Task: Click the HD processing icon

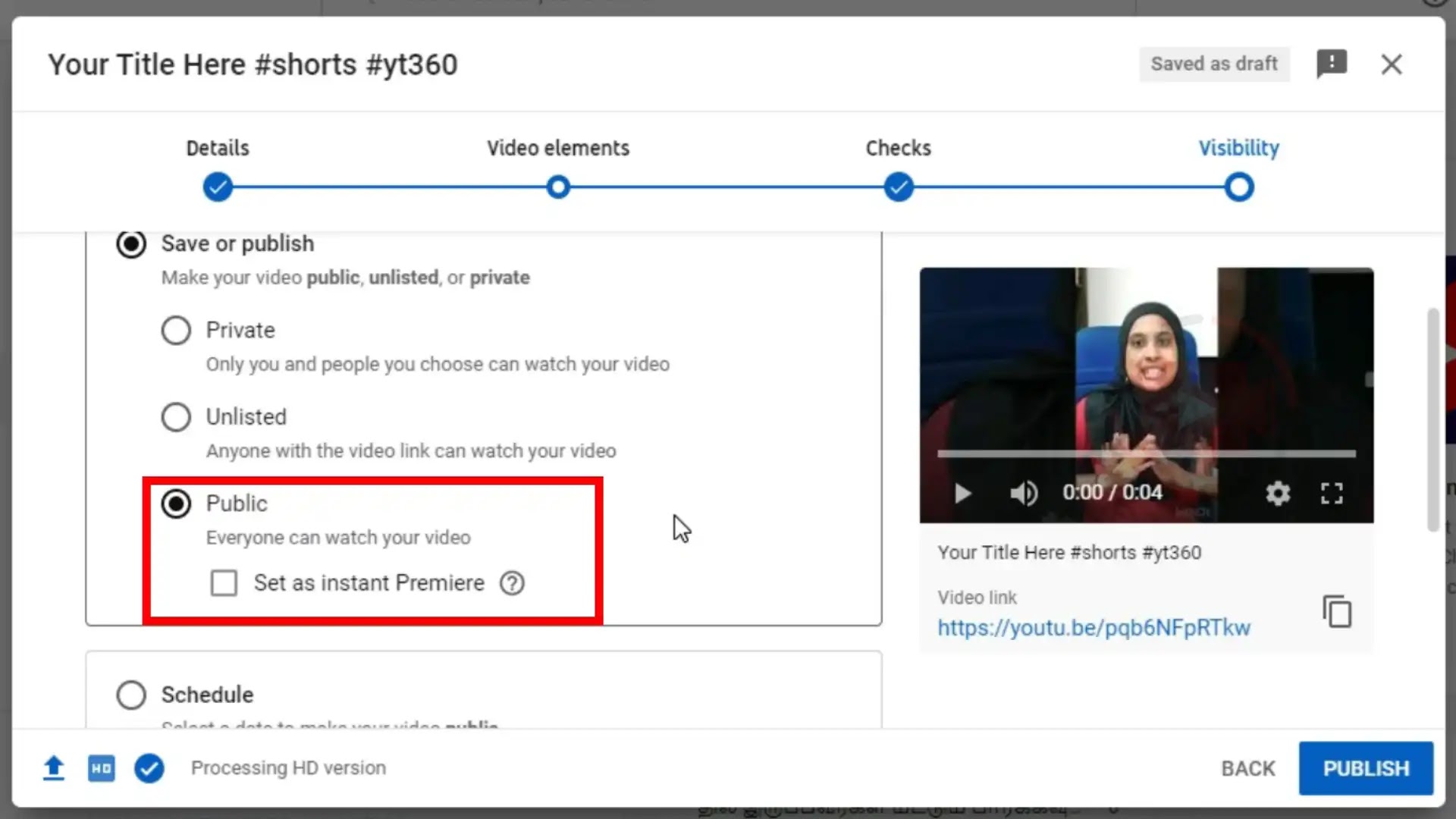Action: point(101,768)
